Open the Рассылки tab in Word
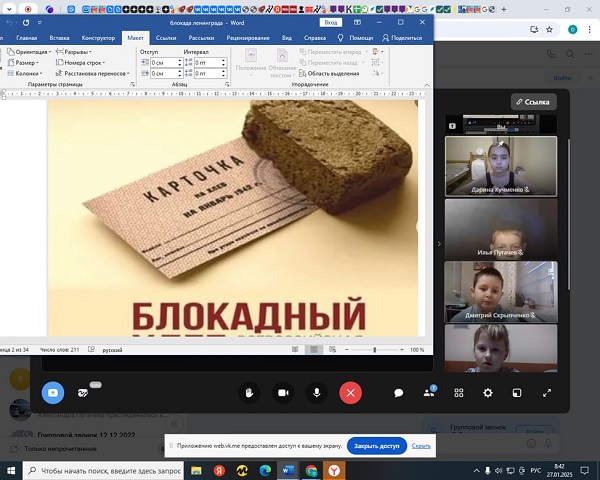This screenshot has width=600, height=480. click(x=201, y=38)
